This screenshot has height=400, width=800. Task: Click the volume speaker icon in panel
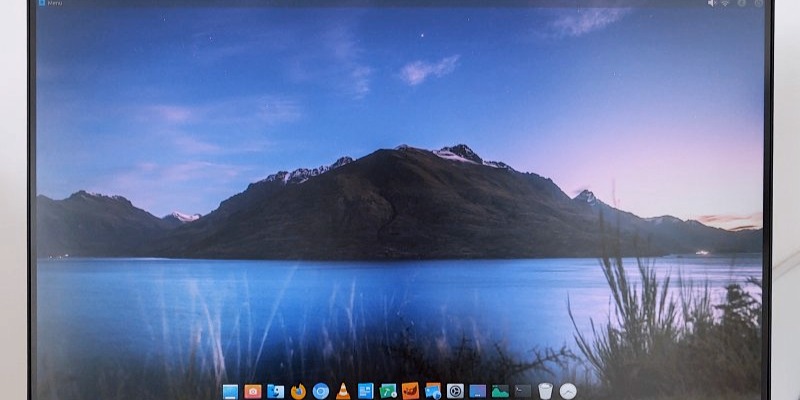point(712,3)
